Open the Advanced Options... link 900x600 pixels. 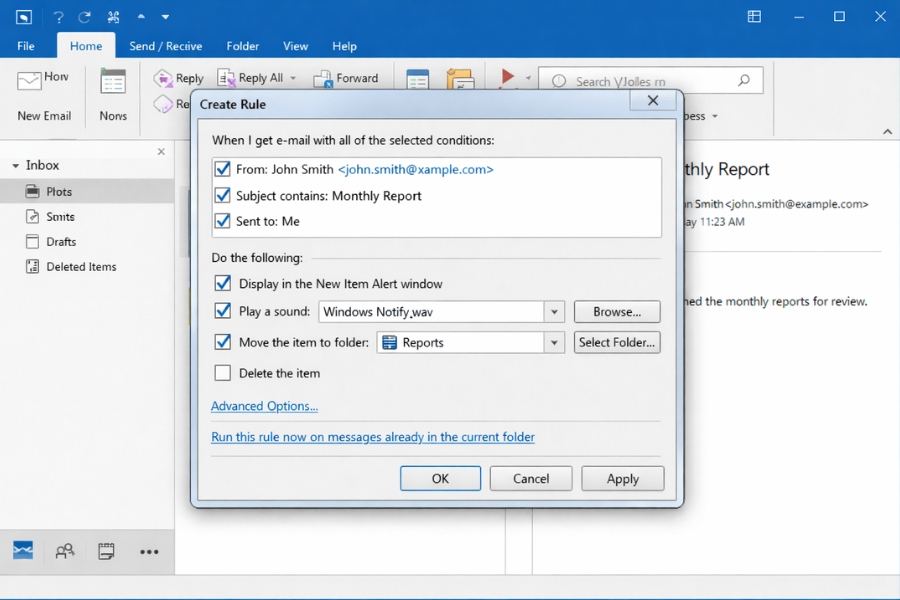264,406
